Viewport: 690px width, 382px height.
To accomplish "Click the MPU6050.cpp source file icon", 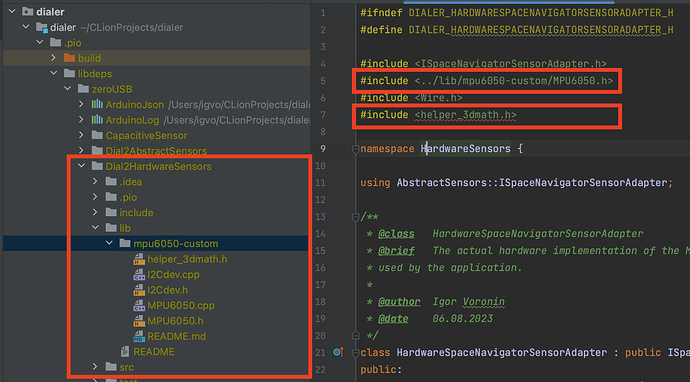I will coord(139,305).
